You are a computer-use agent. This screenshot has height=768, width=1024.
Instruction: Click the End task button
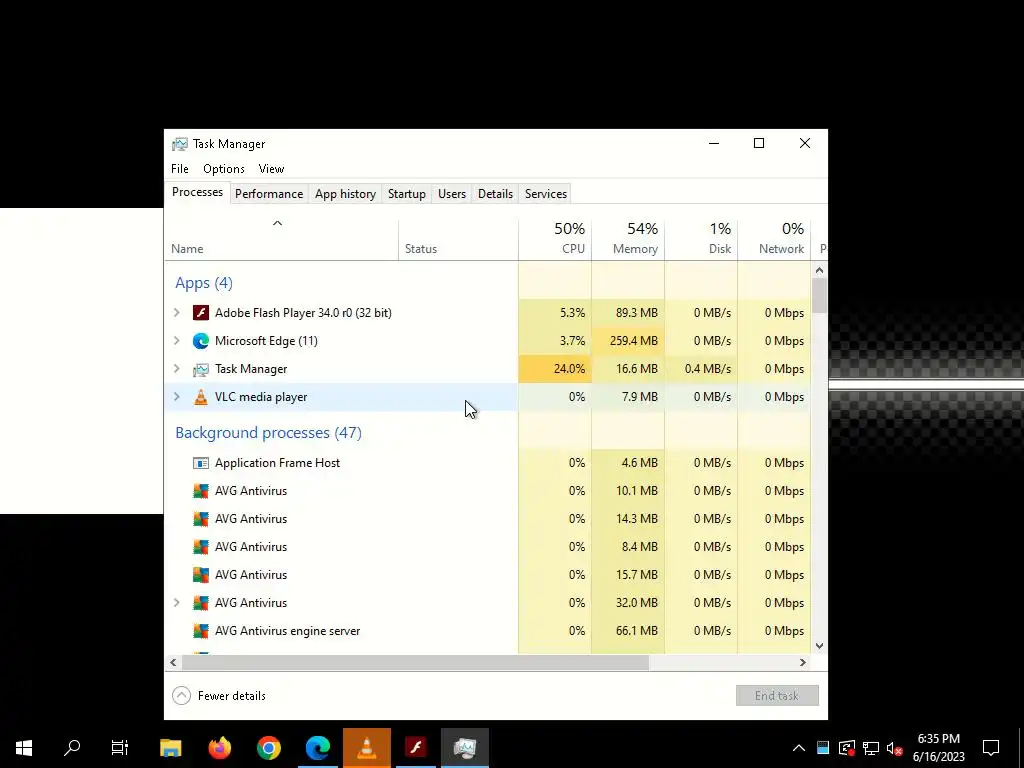pyautogui.click(x=777, y=696)
